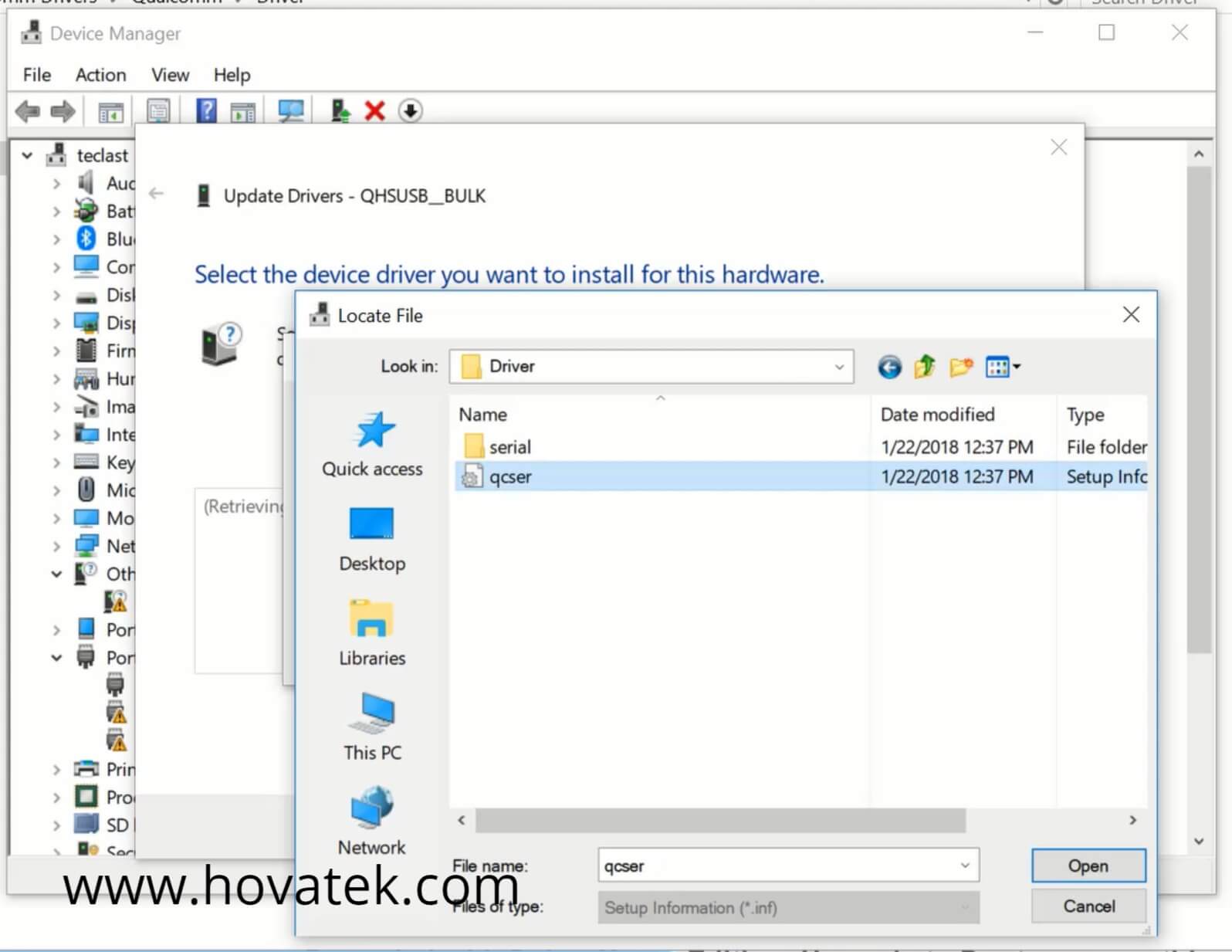Image resolution: width=1232 pixels, height=952 pixels.
Task: Click the unknown device under Other devices
Action: tap(115, 601)
